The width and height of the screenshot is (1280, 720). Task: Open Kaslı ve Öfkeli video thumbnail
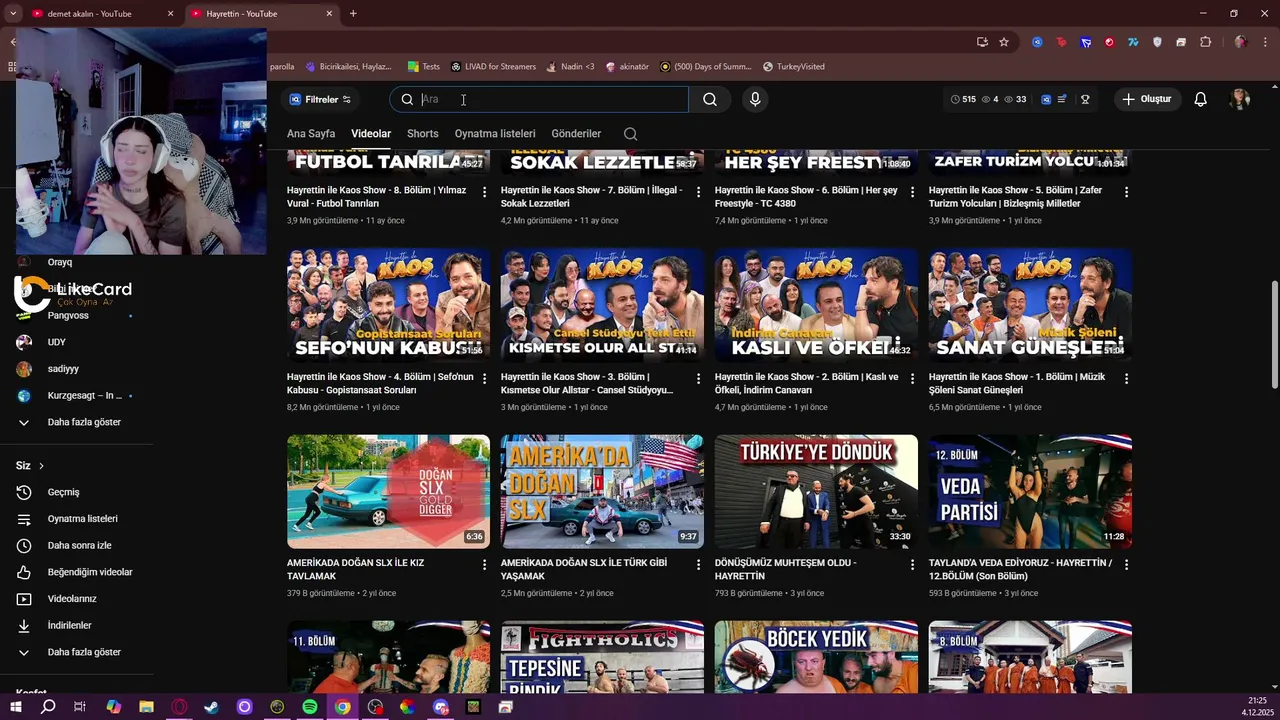pos(816,305)
